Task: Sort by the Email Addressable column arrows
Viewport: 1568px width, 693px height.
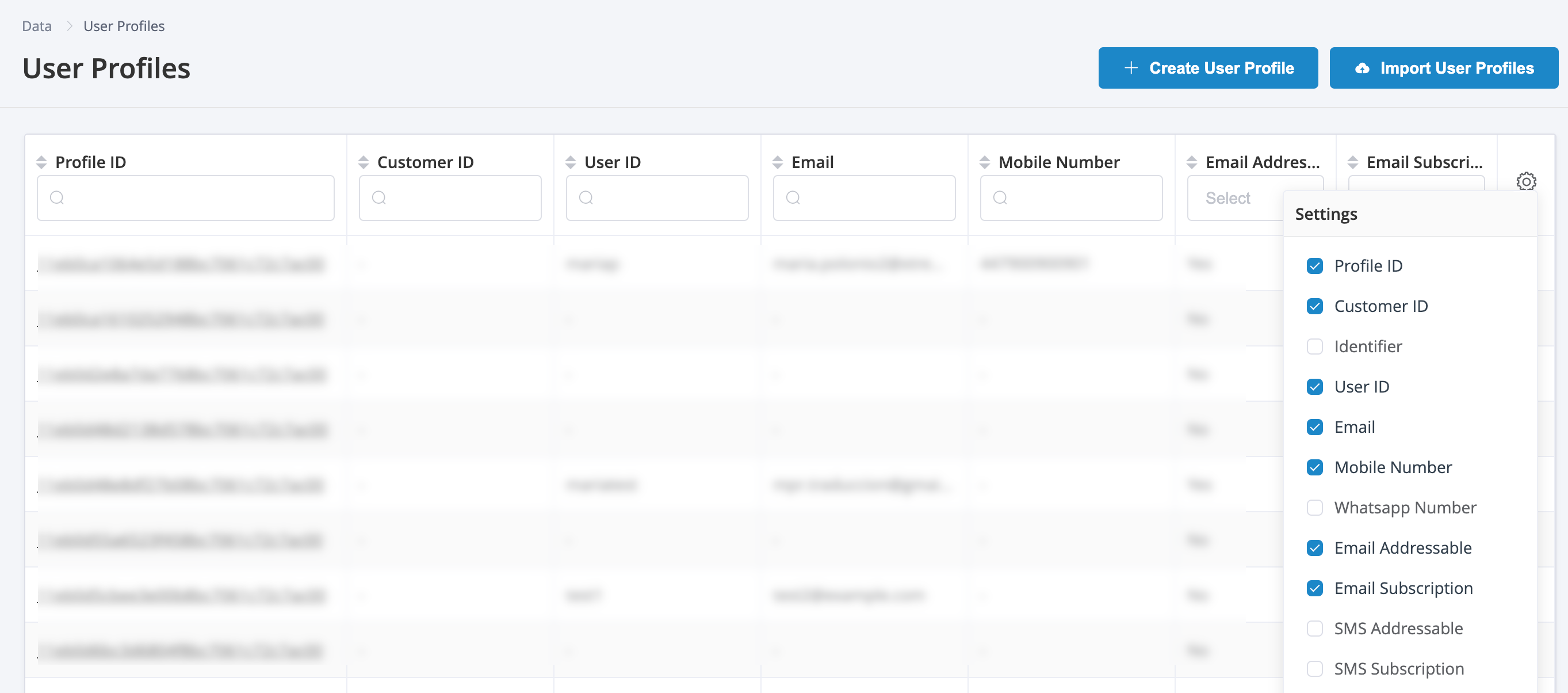Action: coord(1191,162)
